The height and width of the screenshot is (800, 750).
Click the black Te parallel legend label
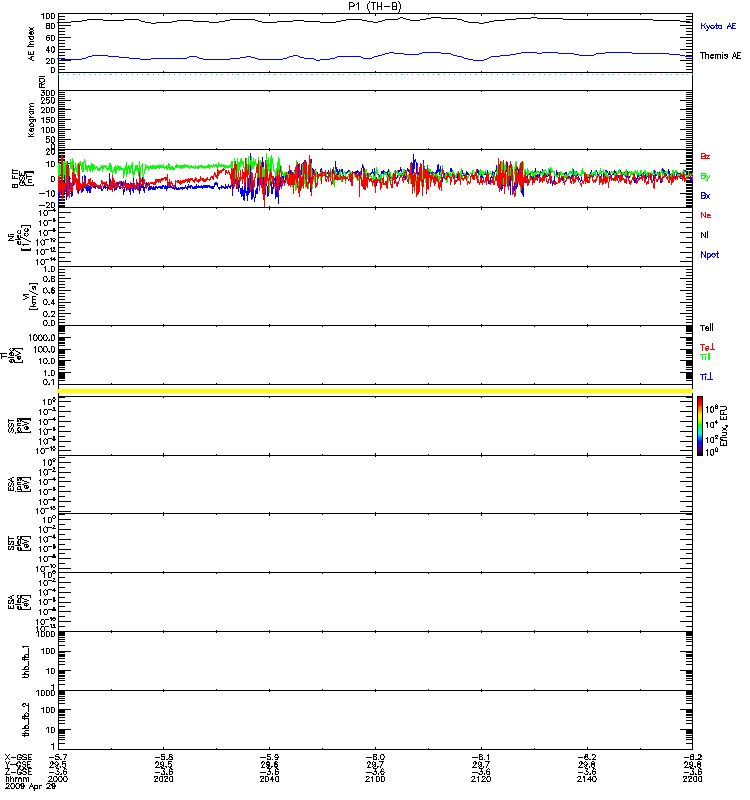click(x=707, y=328)
